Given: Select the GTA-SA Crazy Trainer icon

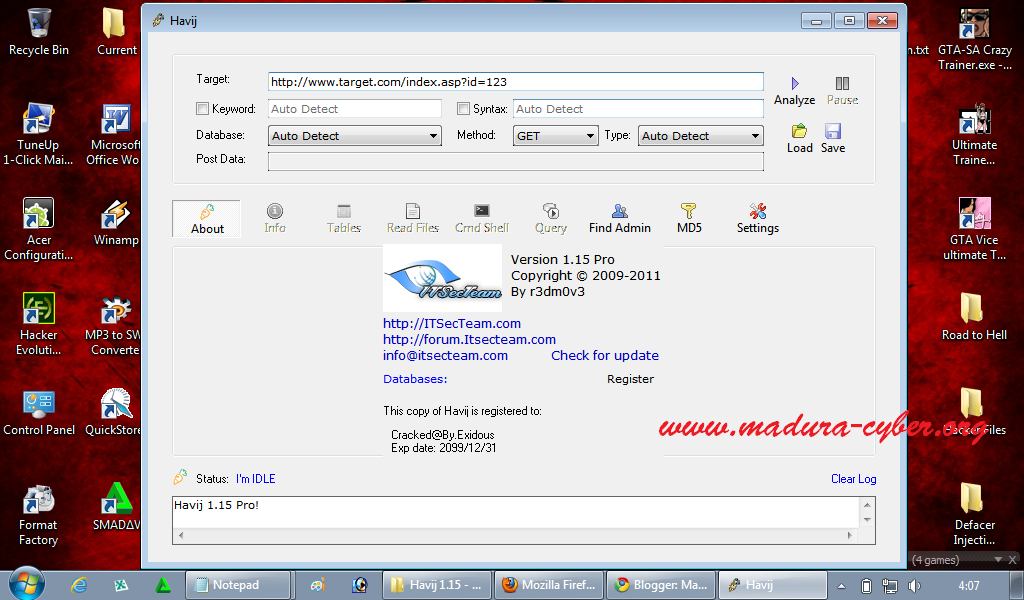Looking at the screenshot, I should coord(974,39).
